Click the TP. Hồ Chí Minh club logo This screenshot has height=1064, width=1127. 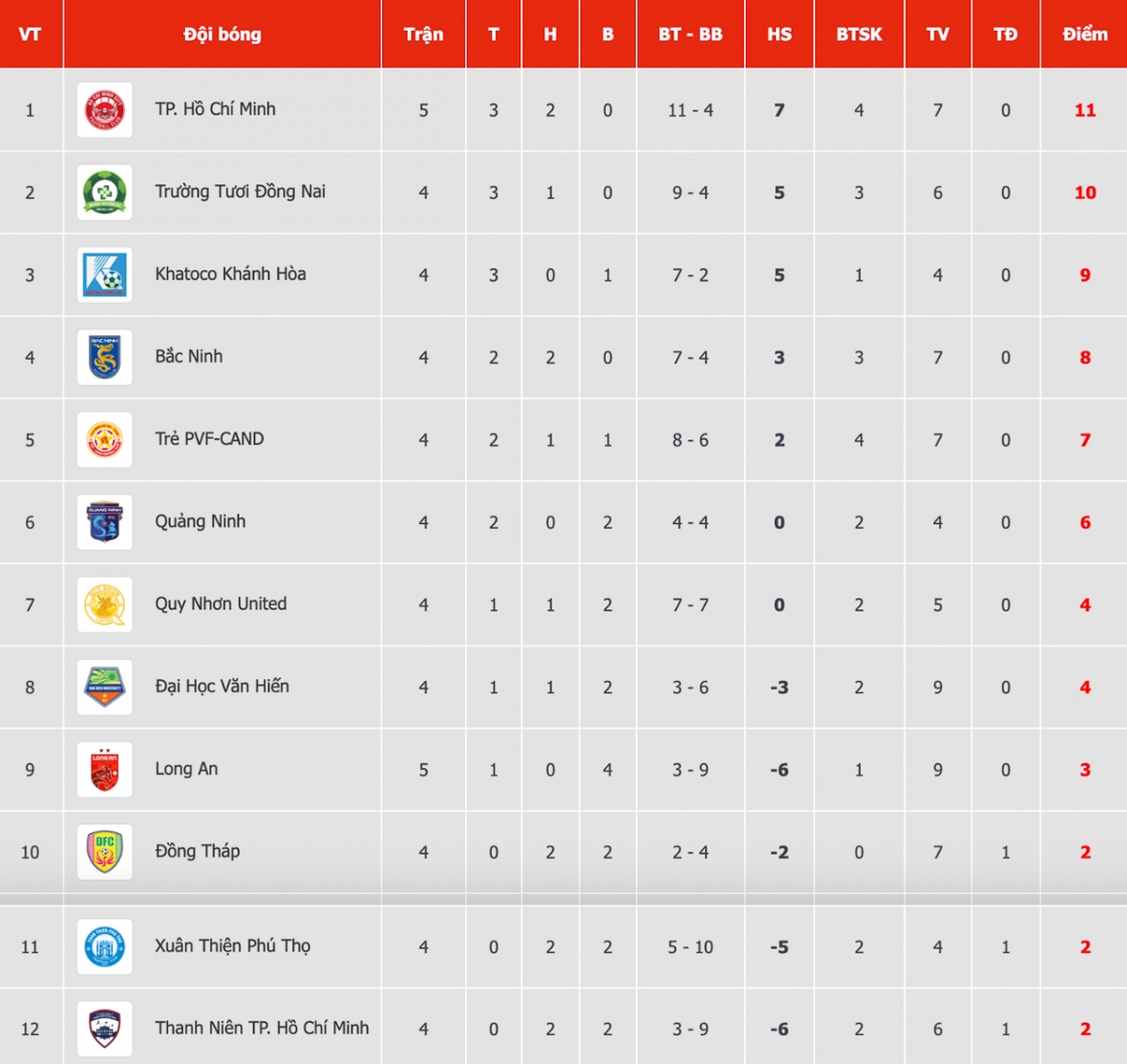[x=104, y=110]
